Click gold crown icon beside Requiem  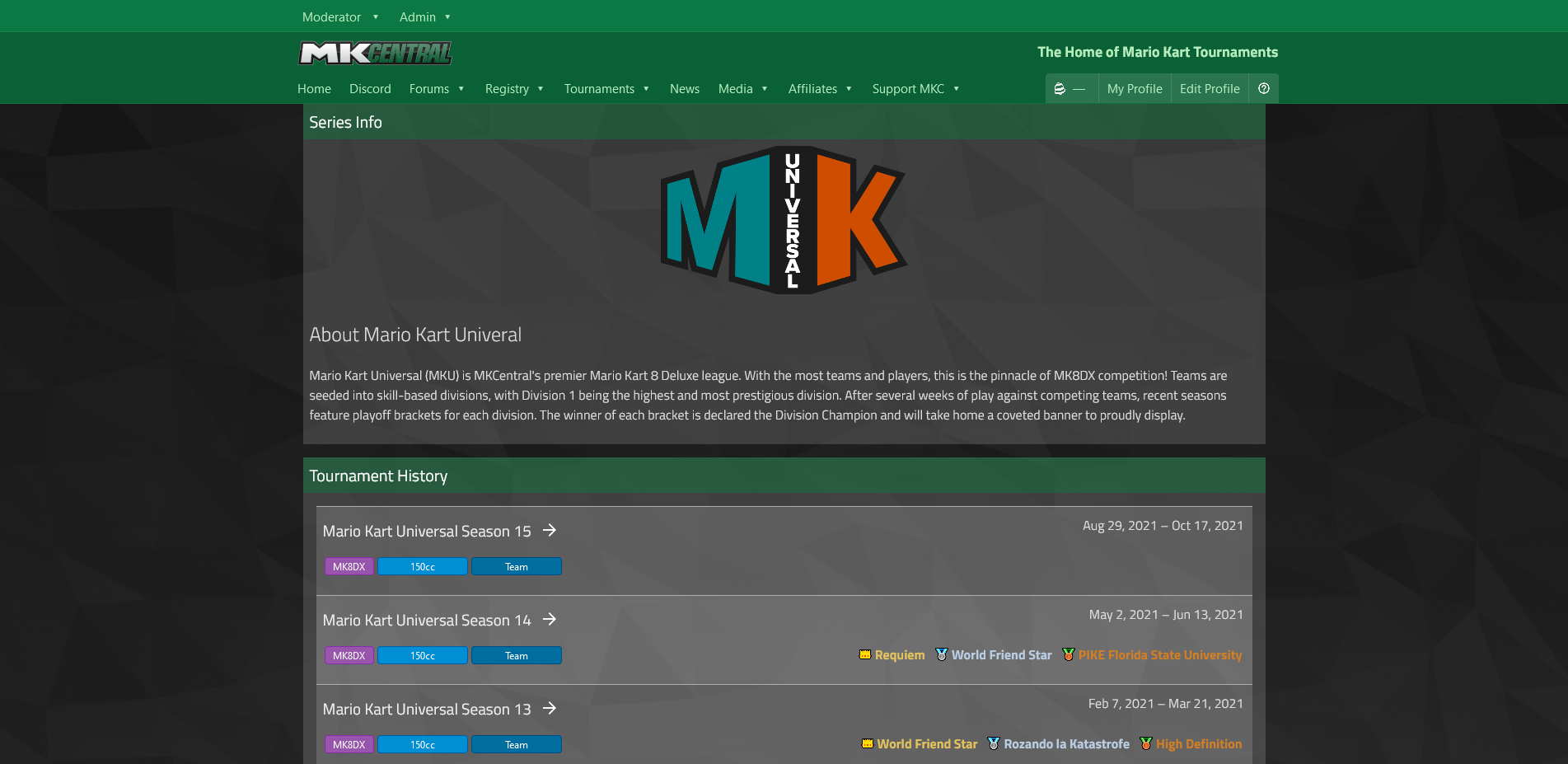(x=865, y=654)
